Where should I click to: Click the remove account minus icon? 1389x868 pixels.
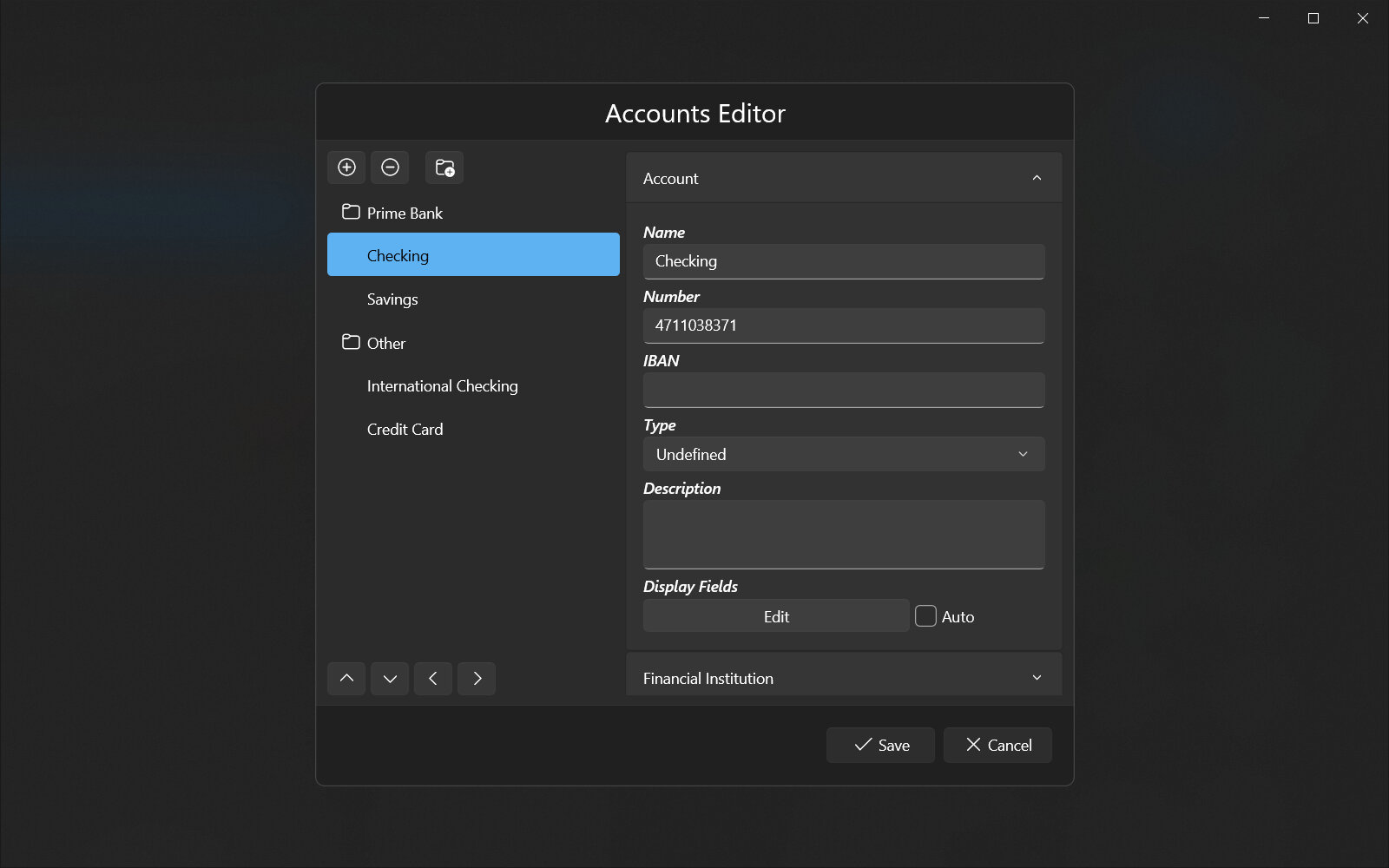point(390,168)
